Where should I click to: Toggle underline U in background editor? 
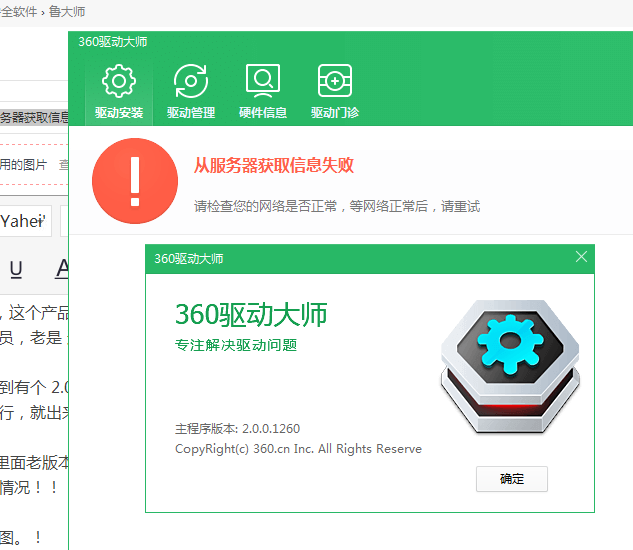(16, 269)
